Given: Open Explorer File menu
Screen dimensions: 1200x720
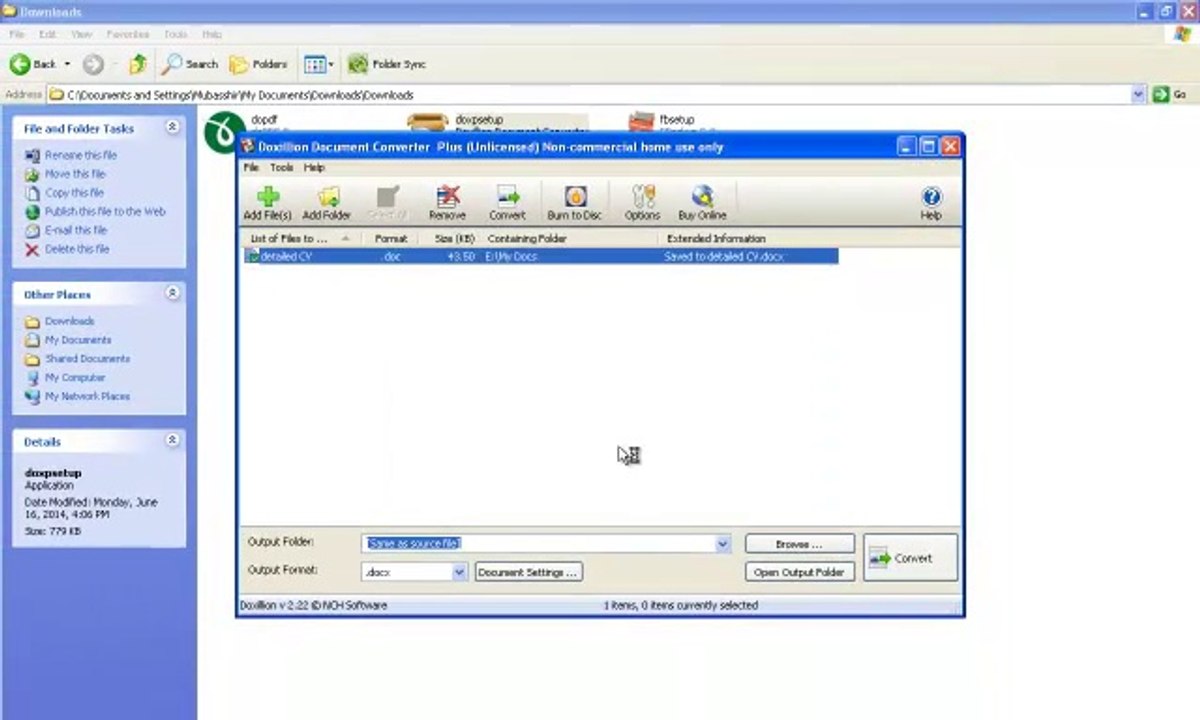Looking at the screenshot, I should coord(17,34).
